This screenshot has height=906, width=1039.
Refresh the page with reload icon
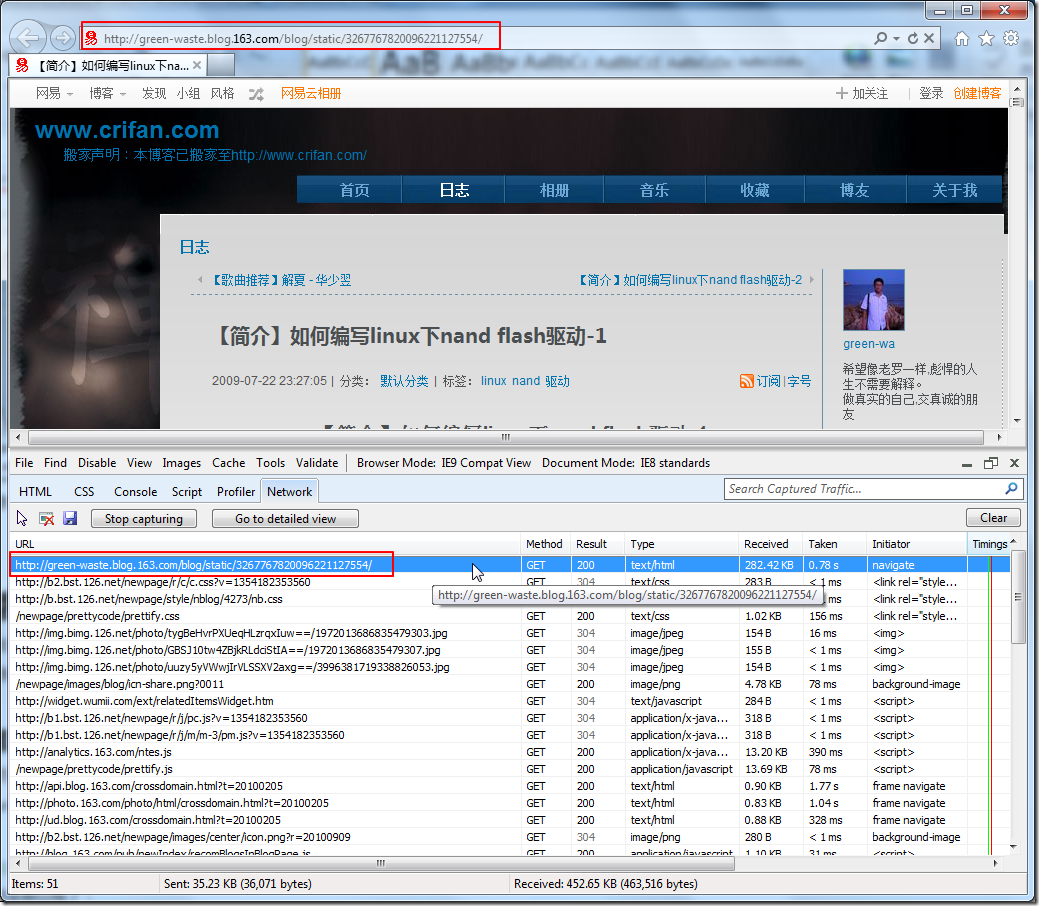click(x=912, y=38)
